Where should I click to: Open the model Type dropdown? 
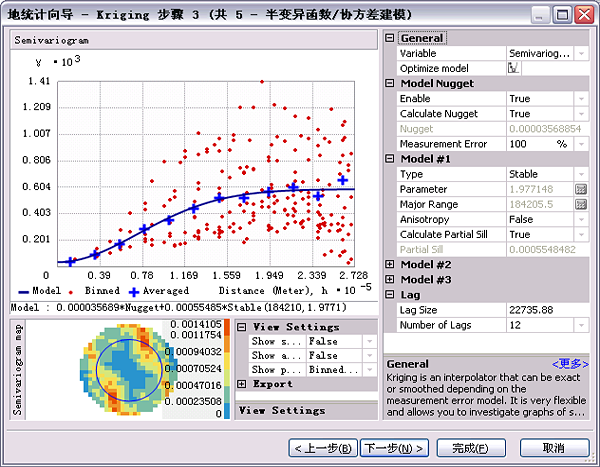click(580, 174)
